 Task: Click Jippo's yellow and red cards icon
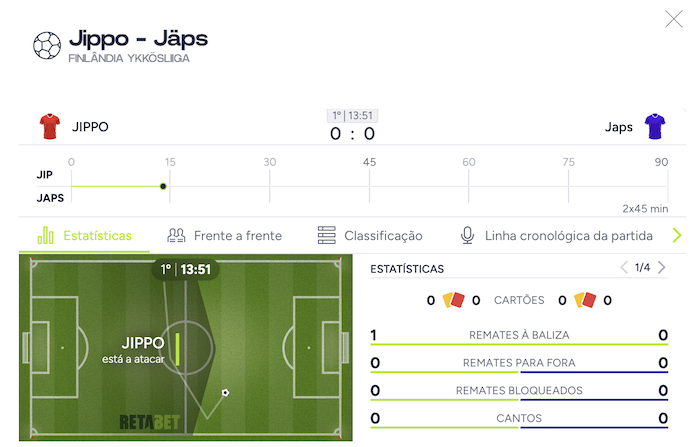coord(453,300)
